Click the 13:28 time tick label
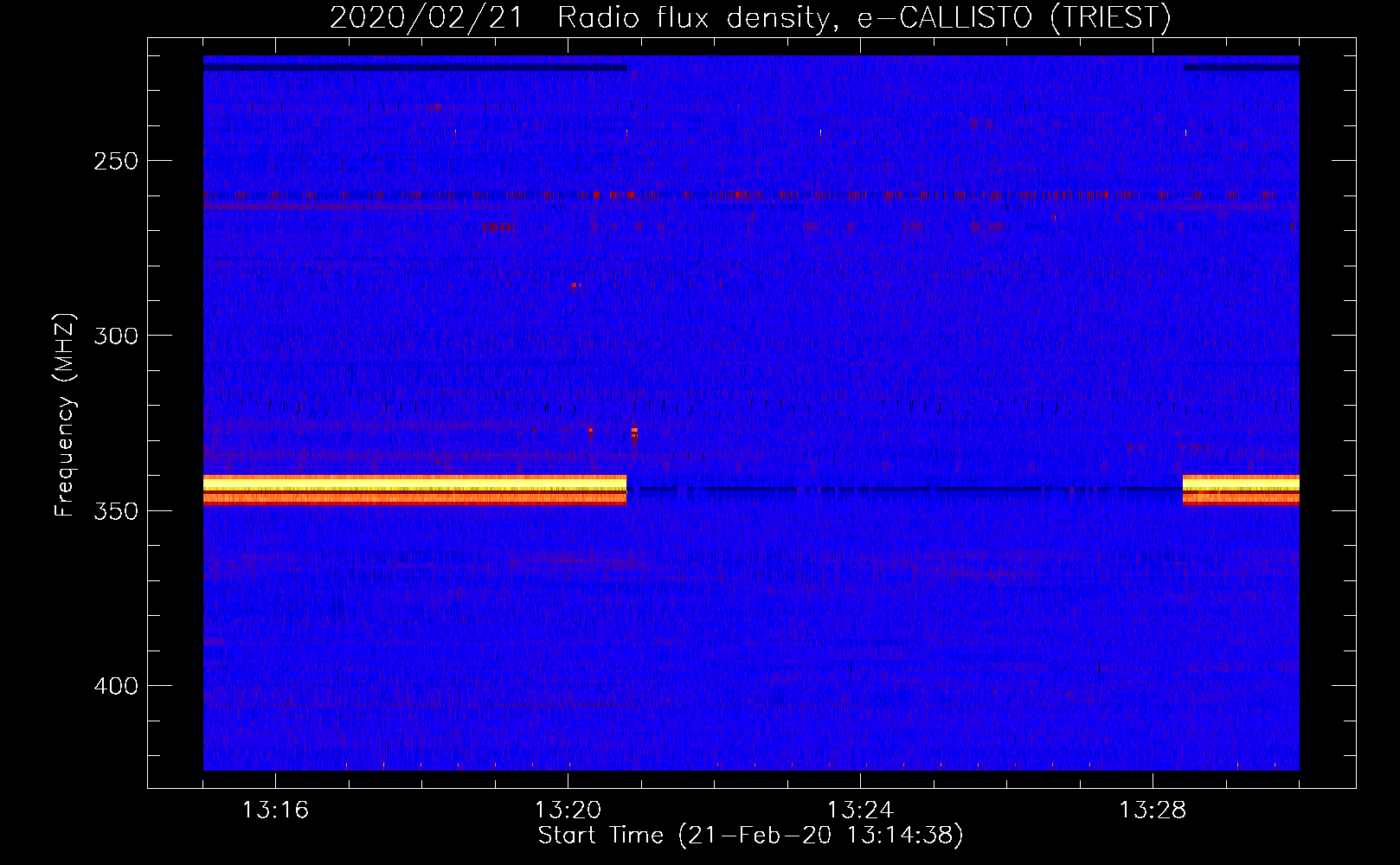This screenshot has width=1400, height=865. (x=1153, y=811)
